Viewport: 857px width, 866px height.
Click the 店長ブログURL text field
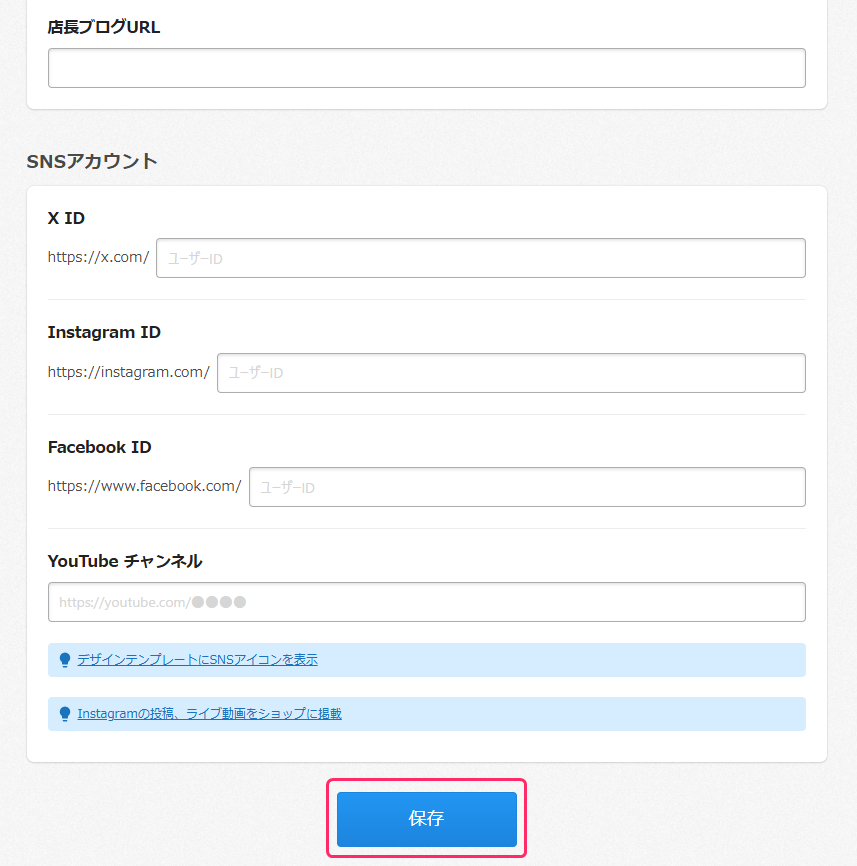click(426, 68)
